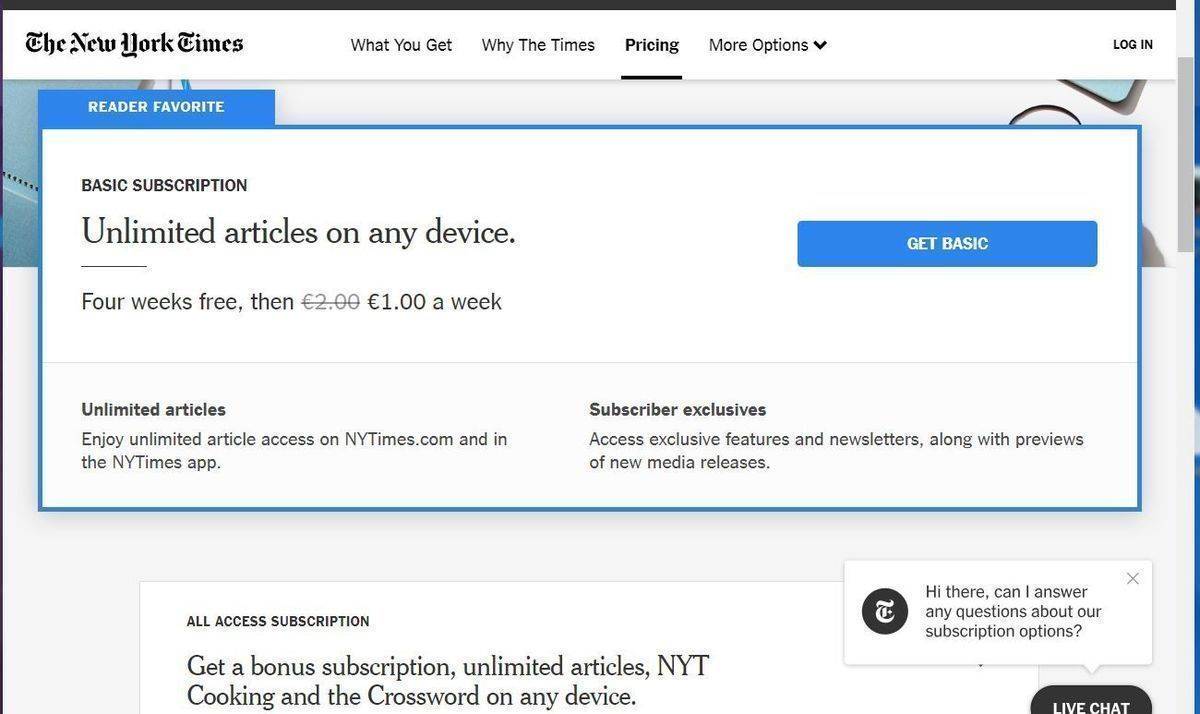The width and height of the screenshot is (1200, 714).
Task: Open the LIVE CHAT button
Action: pos(1090,704)
